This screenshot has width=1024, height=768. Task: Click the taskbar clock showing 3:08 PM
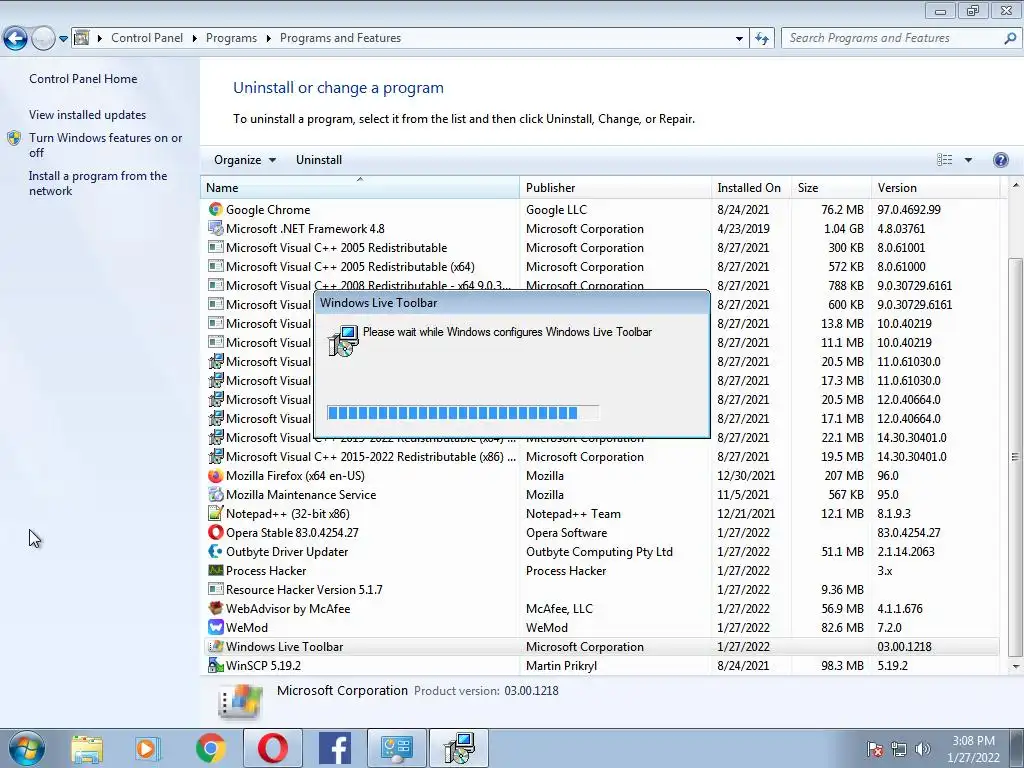tap(973, 749)
